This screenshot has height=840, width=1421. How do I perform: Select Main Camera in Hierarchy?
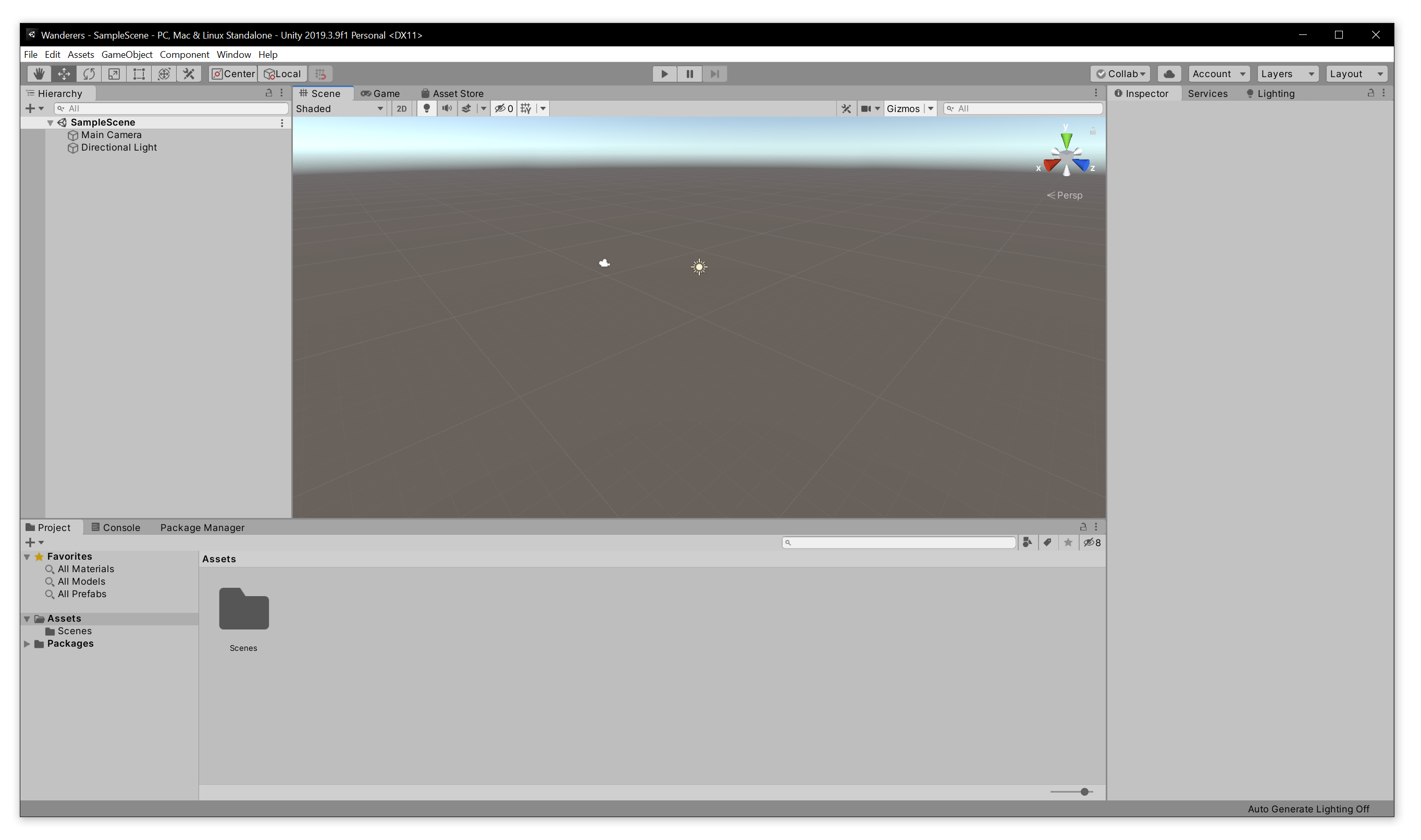pyautogui.click(x=112, y=135)
